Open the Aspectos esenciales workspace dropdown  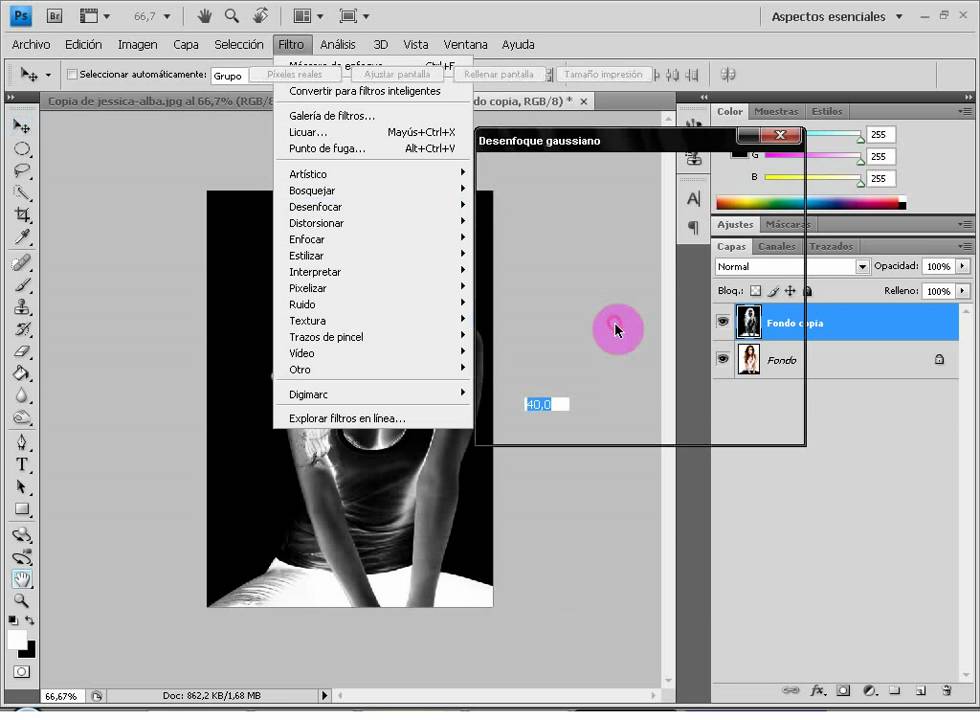(837, 17)
